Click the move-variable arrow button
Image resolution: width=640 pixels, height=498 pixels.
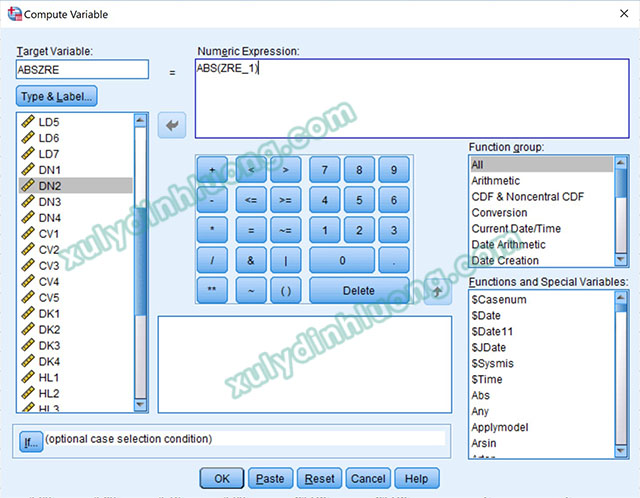172,125
